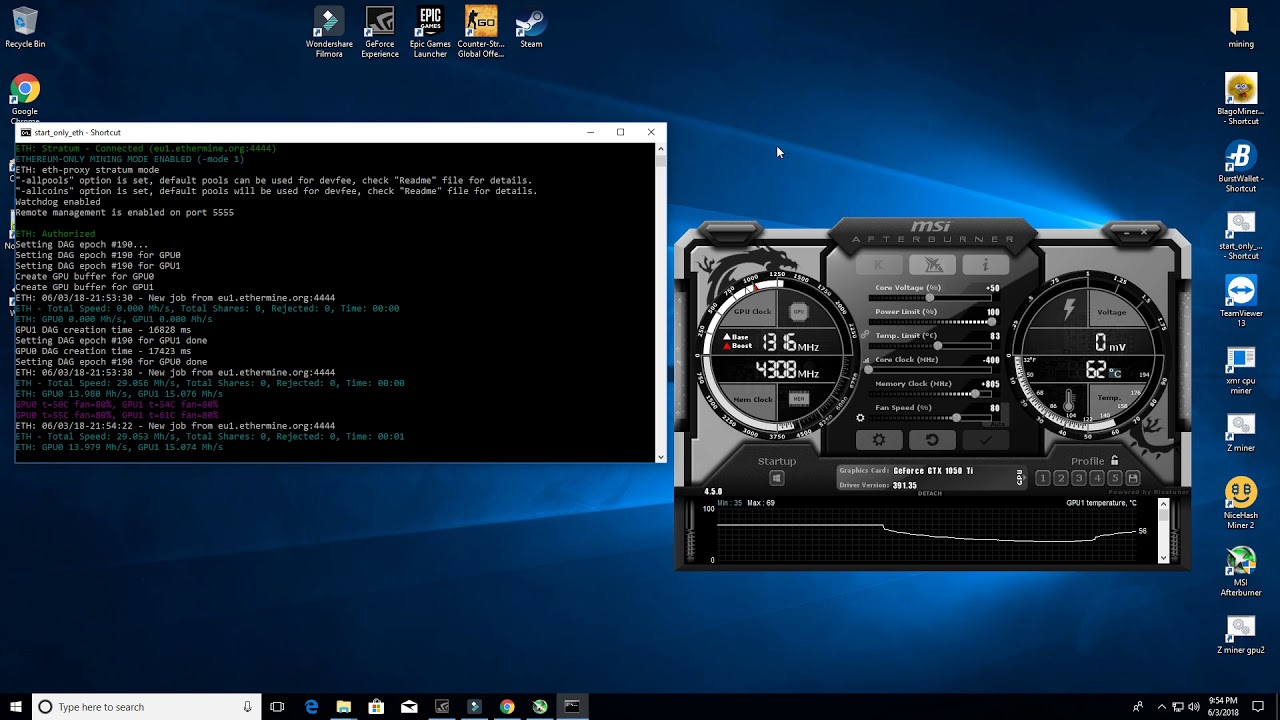
Task: Open Microsoft Edge from the taskbar
Action: pyautogui.click(x=311, y=707)
